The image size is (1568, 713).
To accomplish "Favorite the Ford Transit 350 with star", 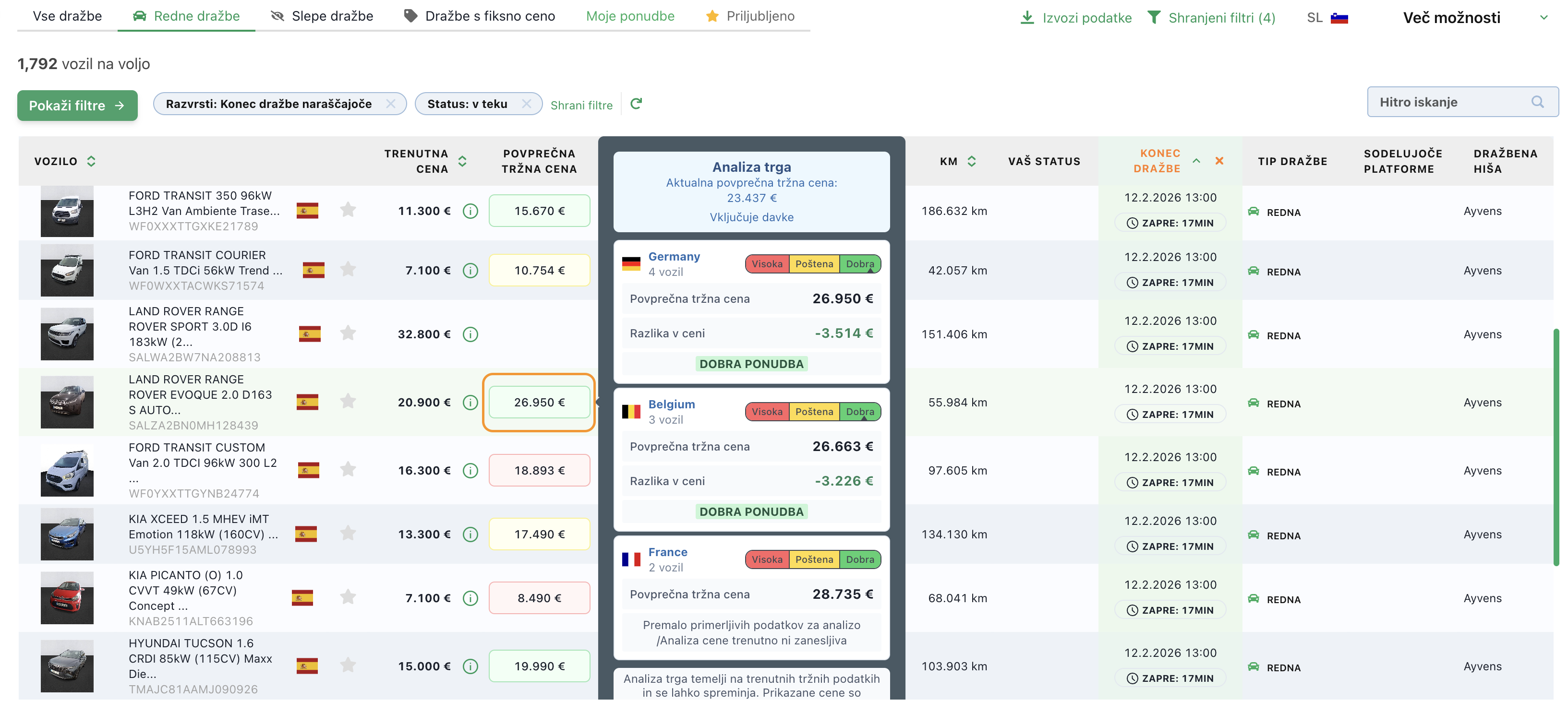I will tap(348, 211).
